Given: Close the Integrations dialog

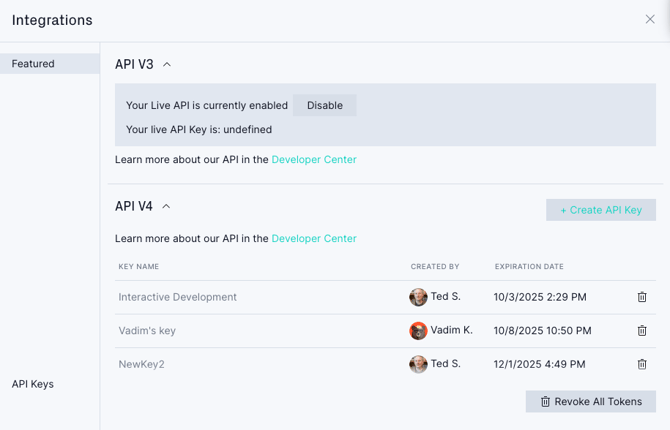Looking at the screenshot, I should [650, 19].
